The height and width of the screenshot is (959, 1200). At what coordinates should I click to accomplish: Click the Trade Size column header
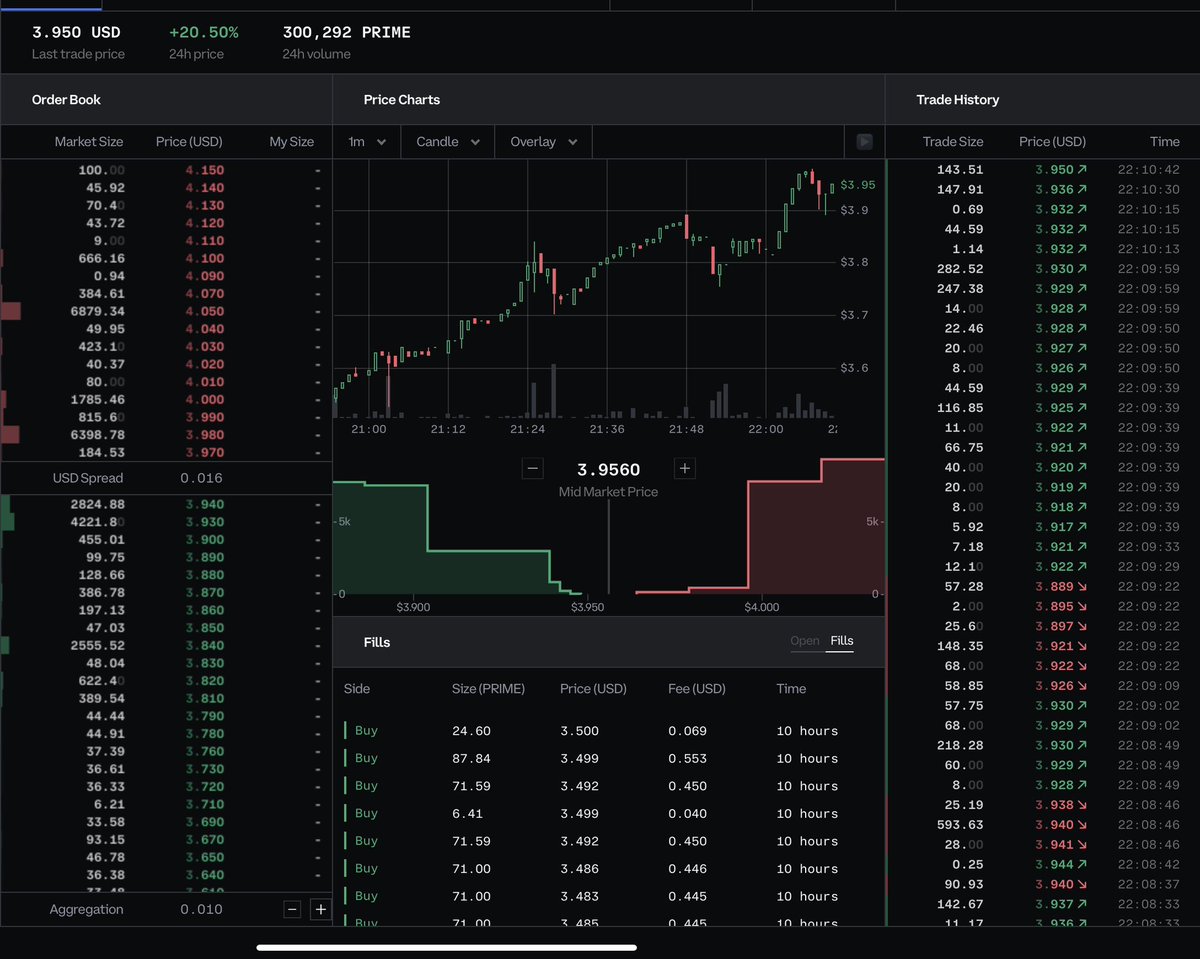953,142
